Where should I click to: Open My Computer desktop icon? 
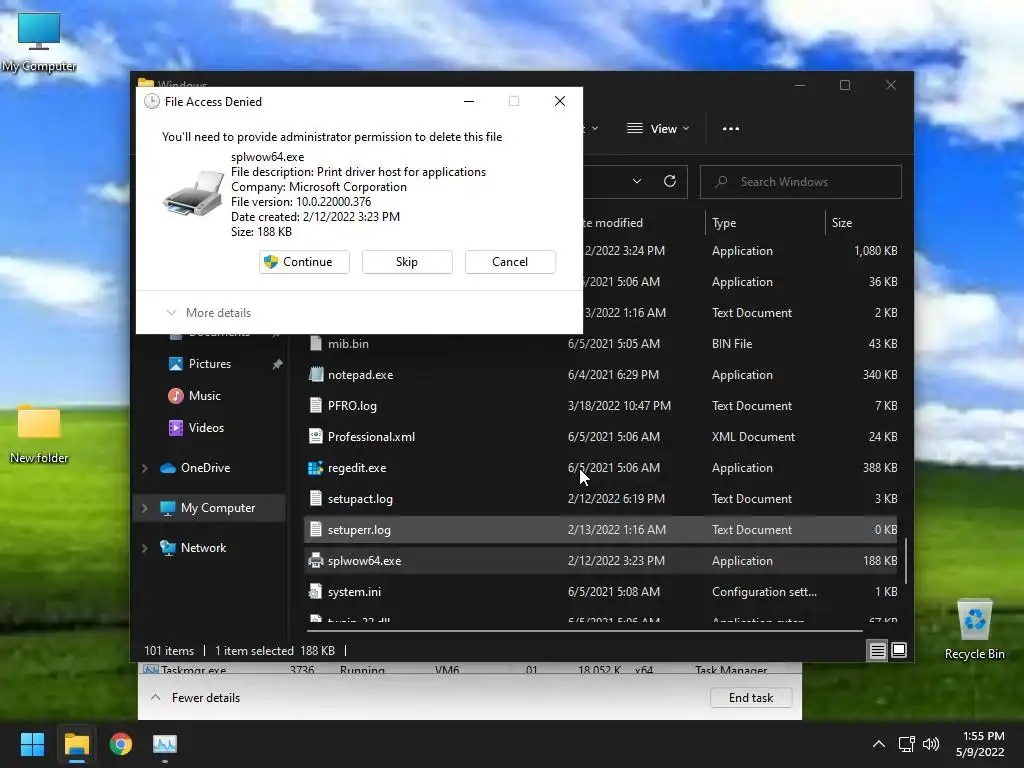coord(39,42)
